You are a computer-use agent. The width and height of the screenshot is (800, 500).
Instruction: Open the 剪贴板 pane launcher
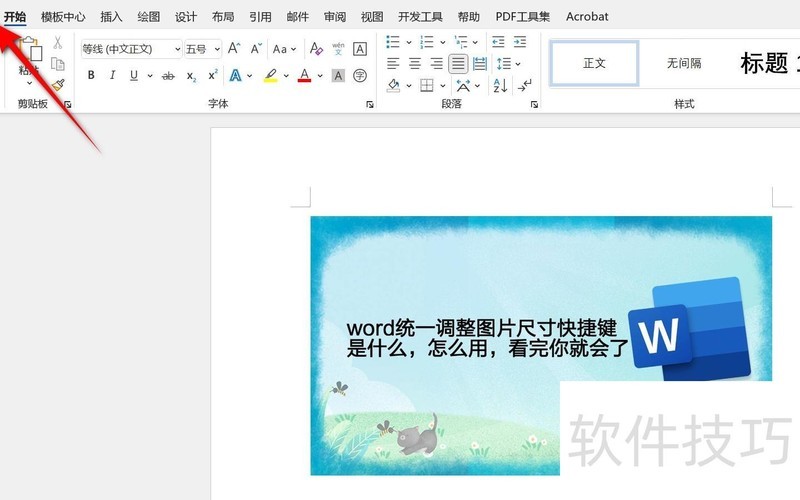pos(67,105)
